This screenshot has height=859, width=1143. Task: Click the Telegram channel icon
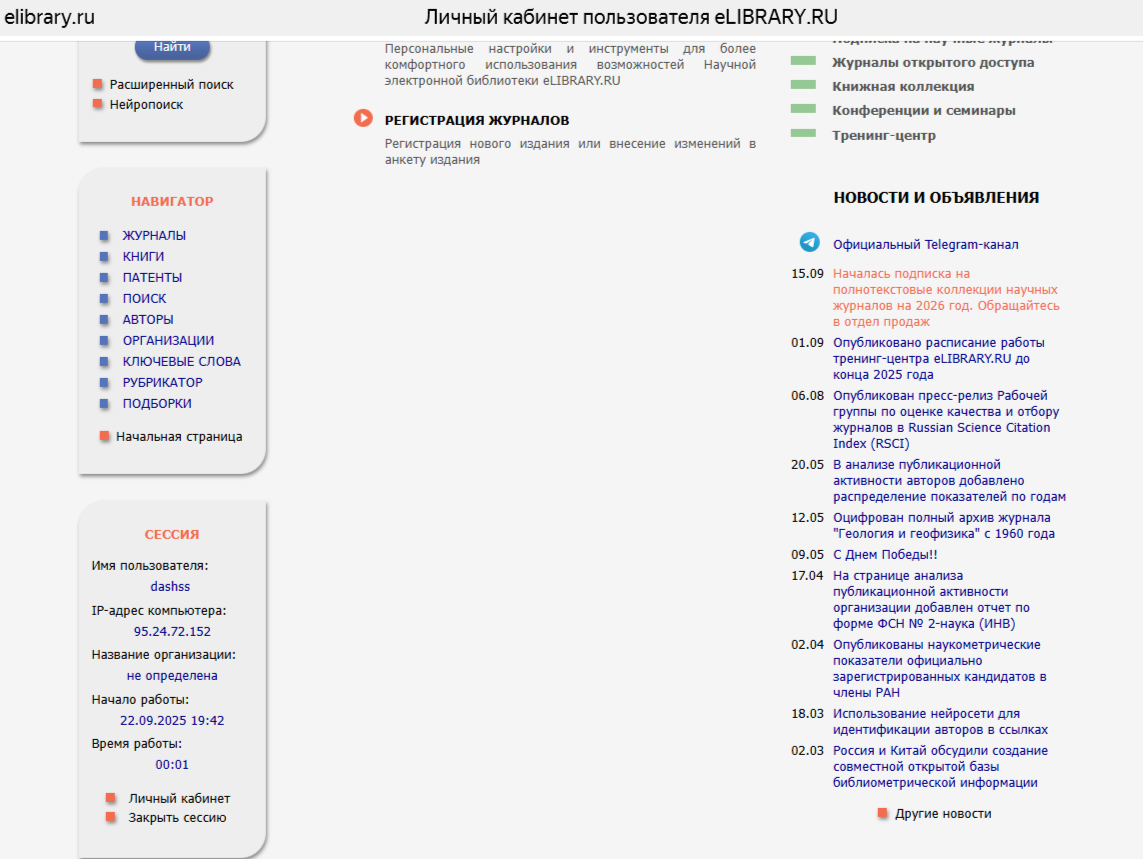coord(809,243)
